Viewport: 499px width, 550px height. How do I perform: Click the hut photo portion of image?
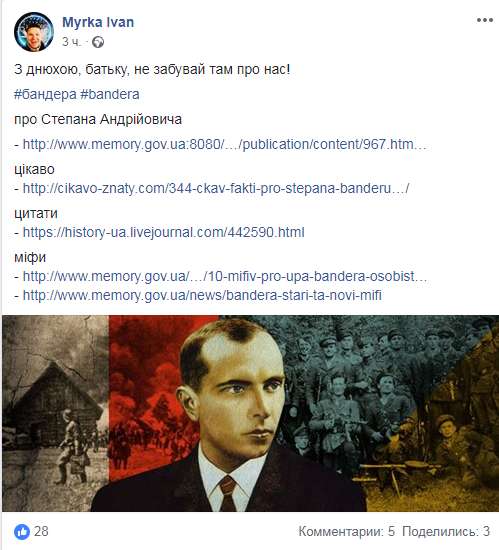(55, 413)
